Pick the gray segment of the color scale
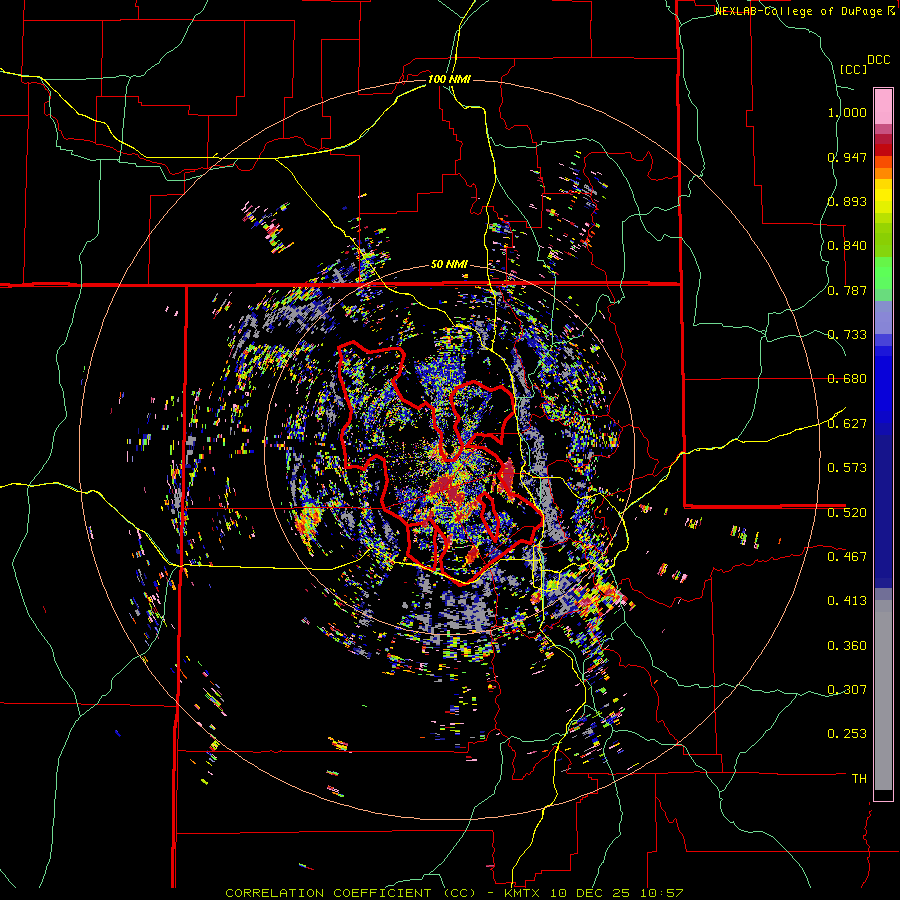 (883, 695)
